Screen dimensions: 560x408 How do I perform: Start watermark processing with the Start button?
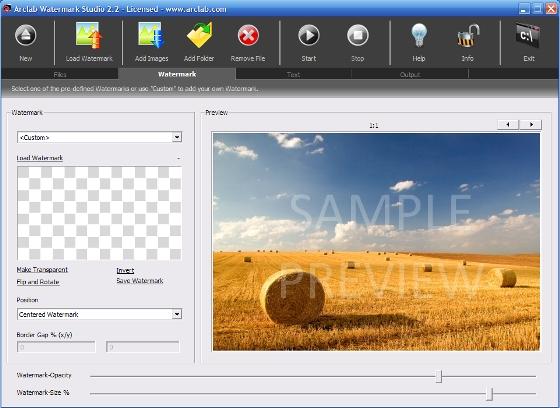point(309,35)
